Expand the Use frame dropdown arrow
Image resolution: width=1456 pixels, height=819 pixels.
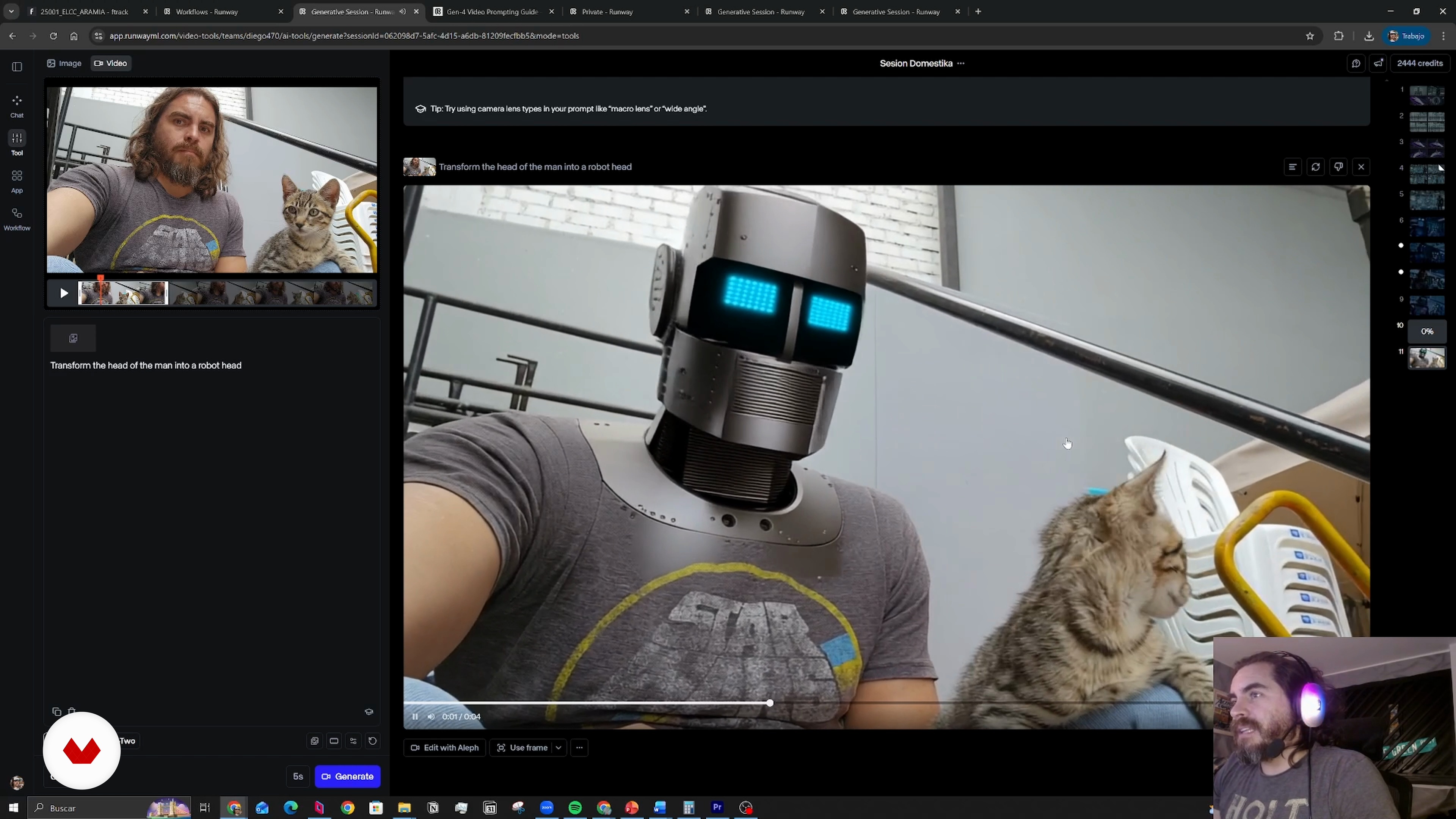pyautogui.click(x=559, y=748)
